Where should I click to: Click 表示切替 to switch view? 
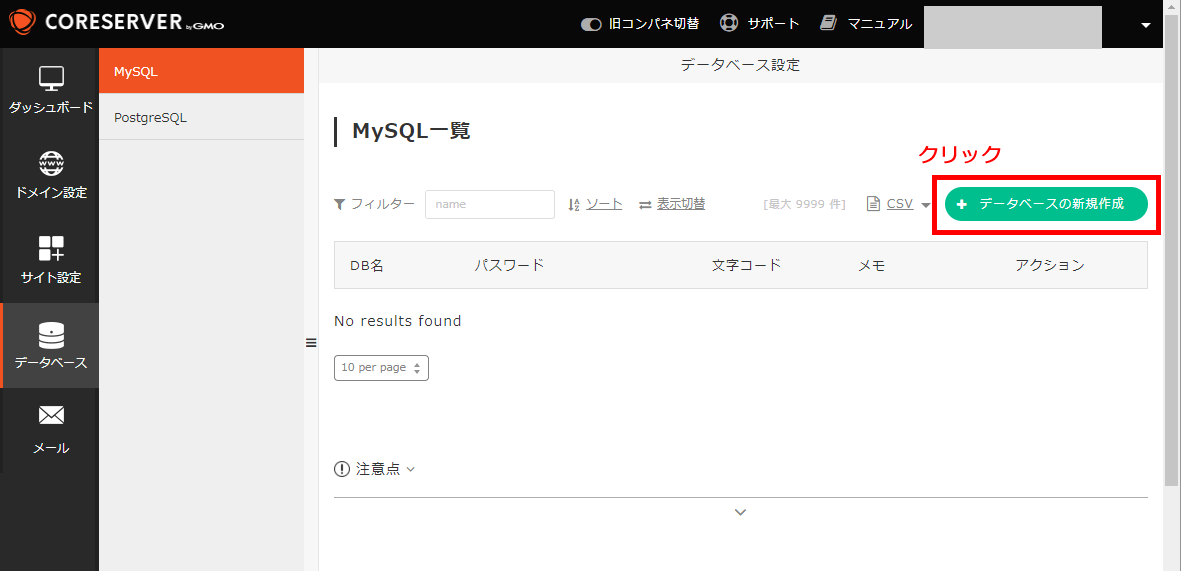tap(680, 204)
